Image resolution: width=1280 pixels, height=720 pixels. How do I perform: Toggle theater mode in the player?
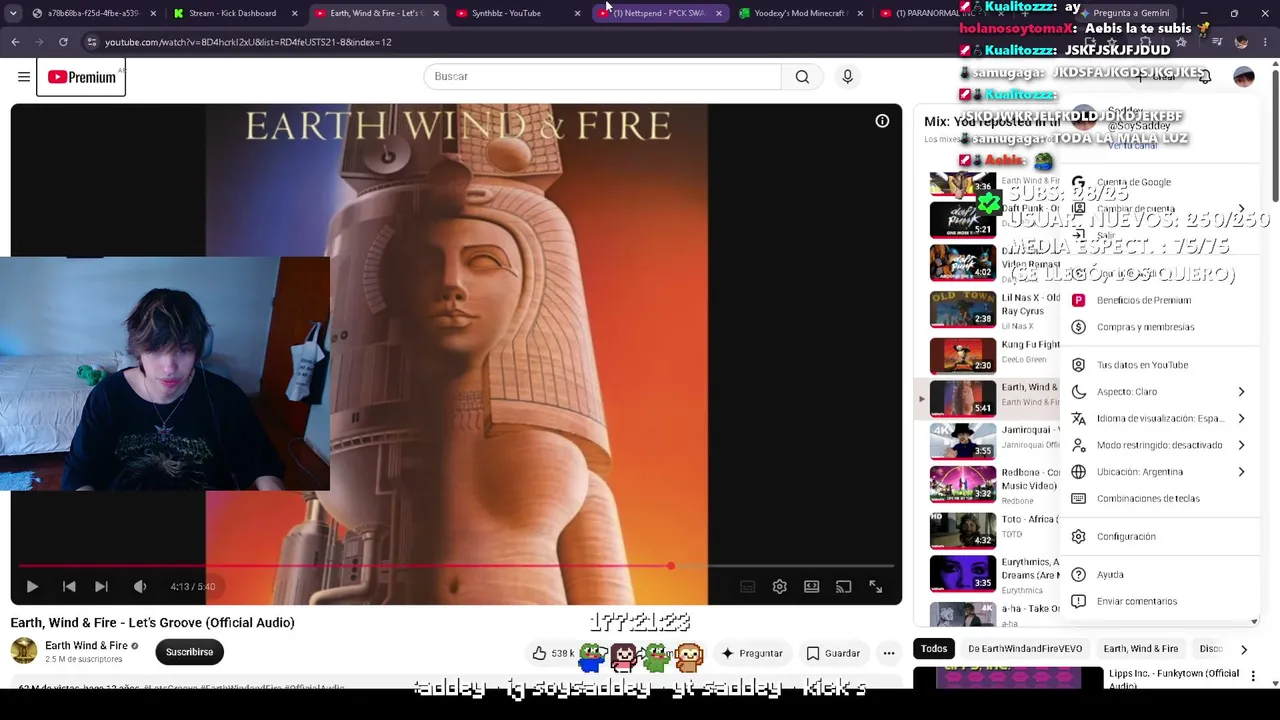coord(812,587)
